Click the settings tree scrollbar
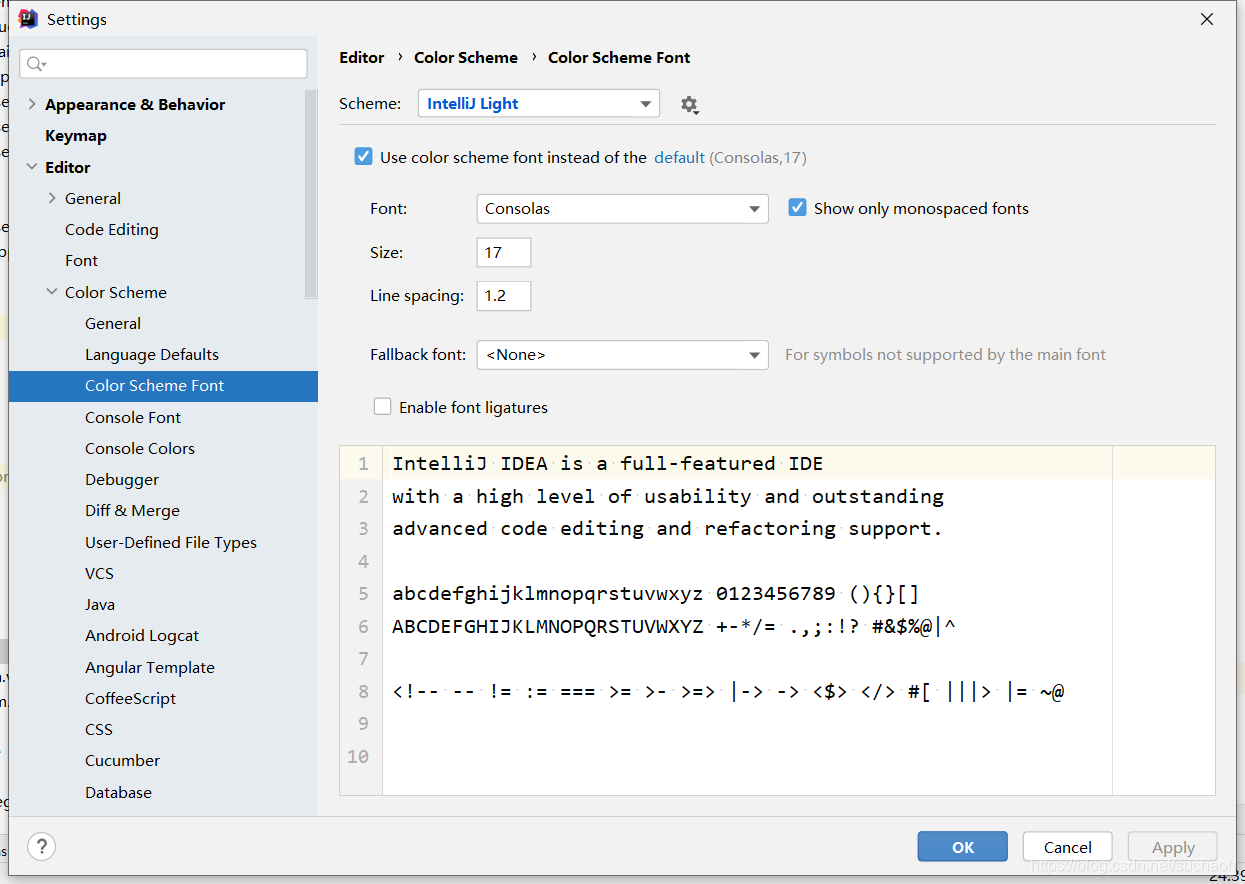Screen dimensions: 1245x884 (311, 195)
